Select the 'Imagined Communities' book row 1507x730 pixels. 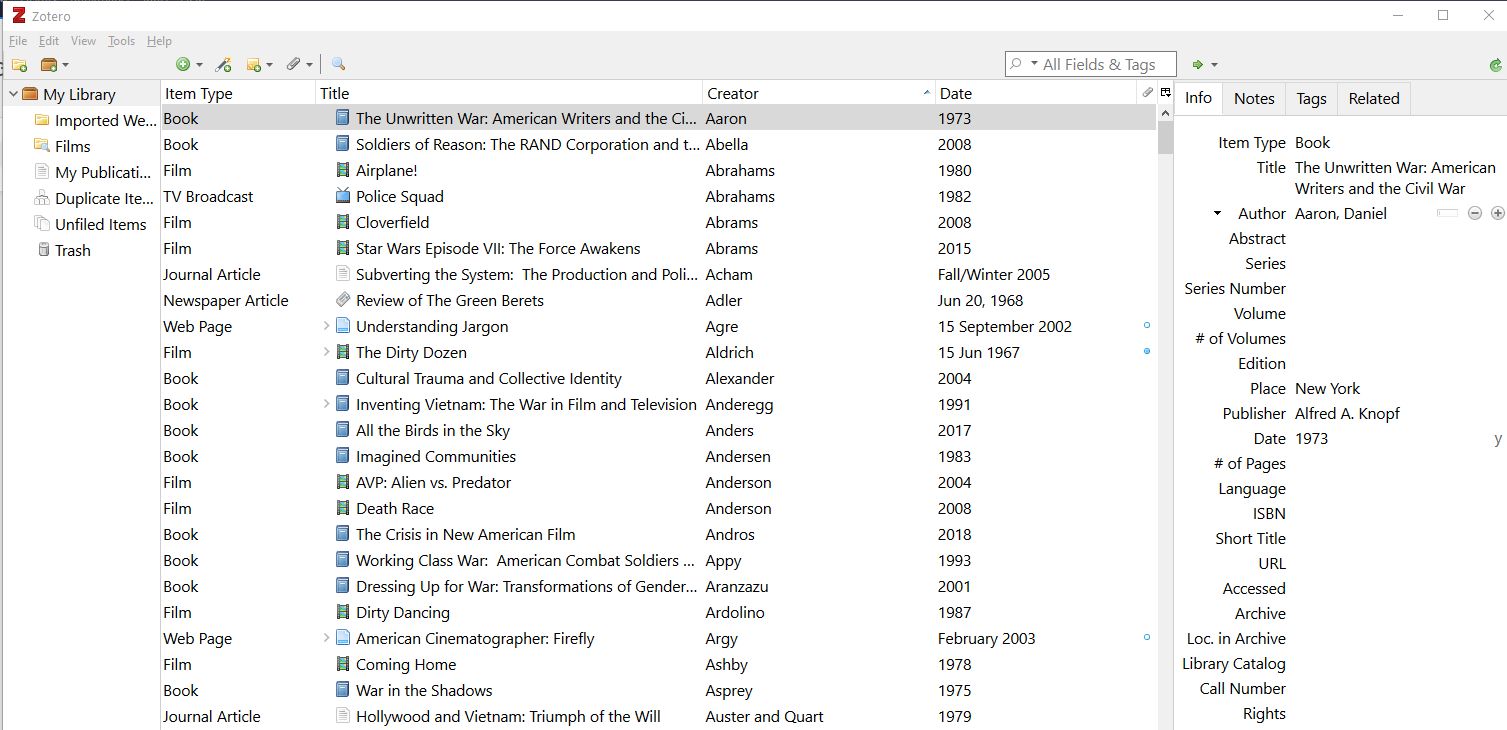coord(658,456)
